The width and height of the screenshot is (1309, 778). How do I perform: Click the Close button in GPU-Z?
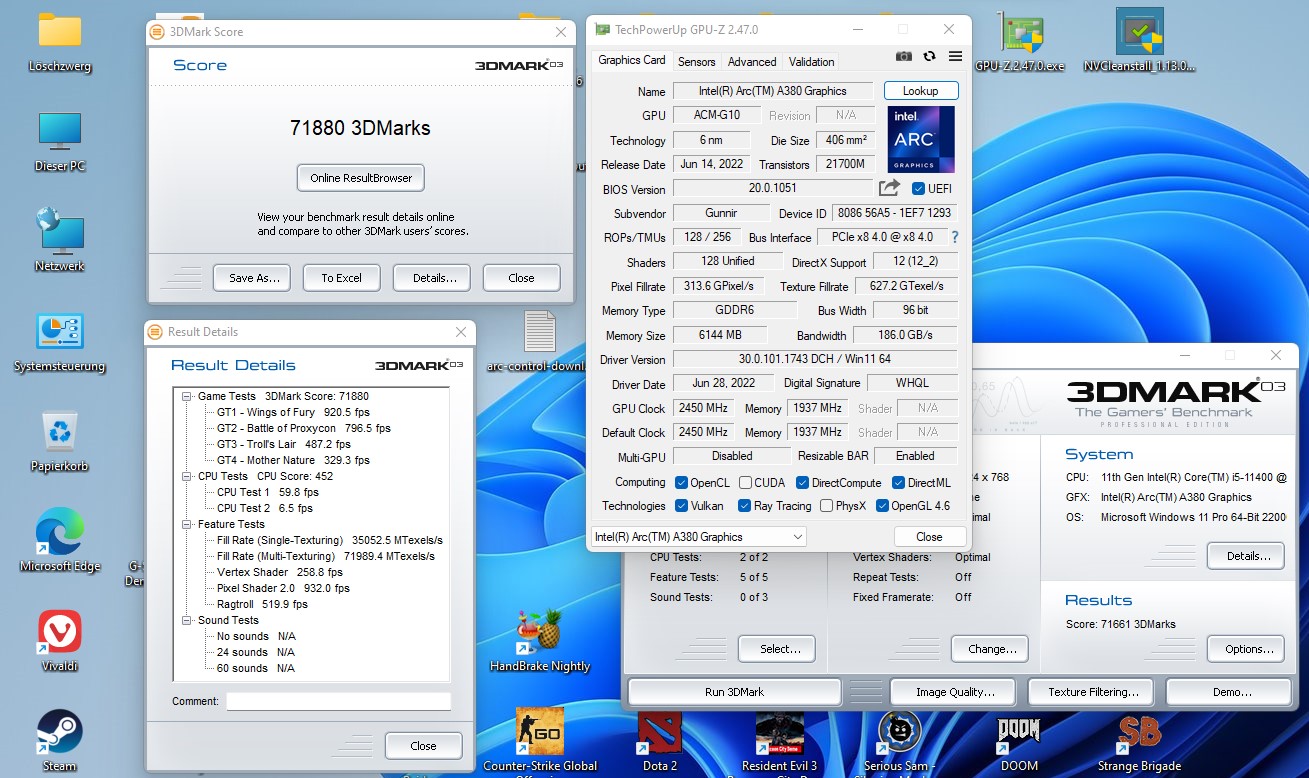coord(929,537)
